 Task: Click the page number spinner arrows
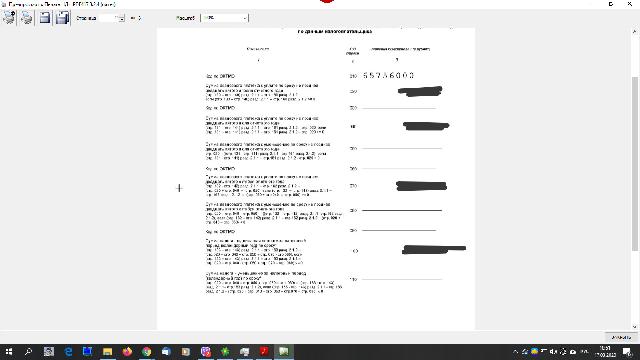tap(122, 18)
